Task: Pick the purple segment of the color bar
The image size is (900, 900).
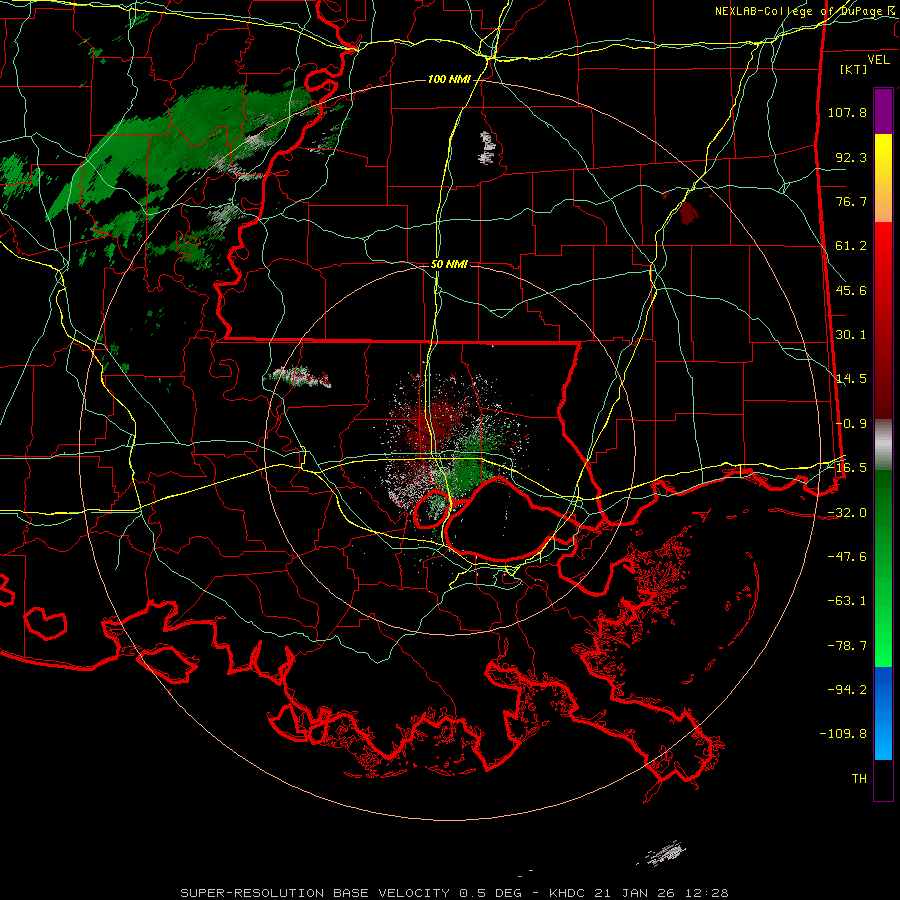Action: (x=883, y=111)
